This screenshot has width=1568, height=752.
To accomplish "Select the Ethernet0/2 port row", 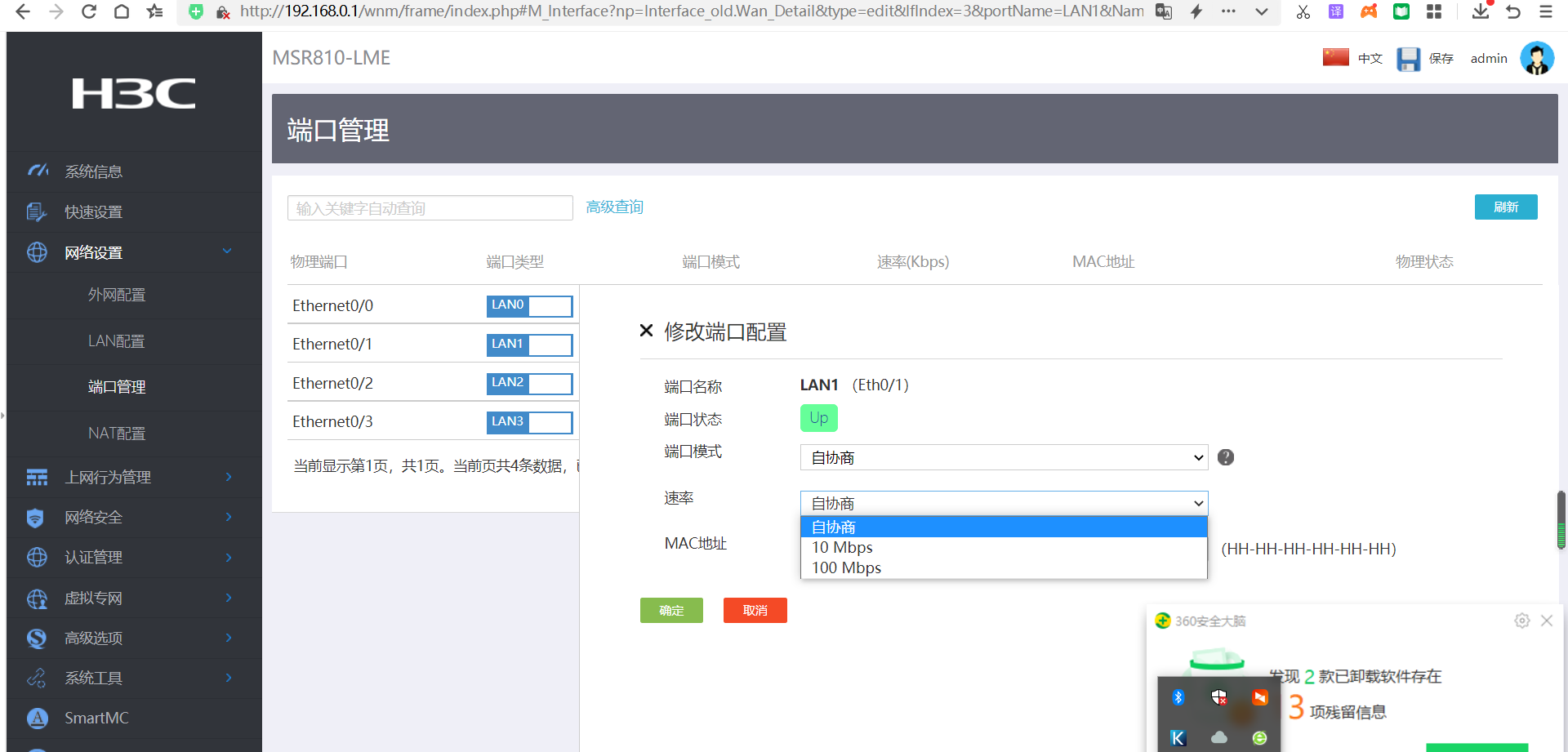I will click(x=433, y=383).
